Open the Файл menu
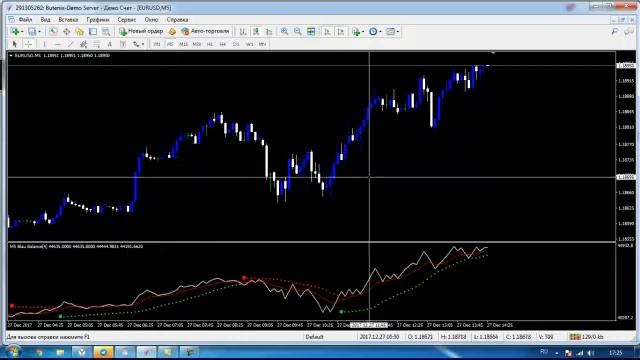The height and width of the screenshot is (360, 640). [x=25, y=19]
